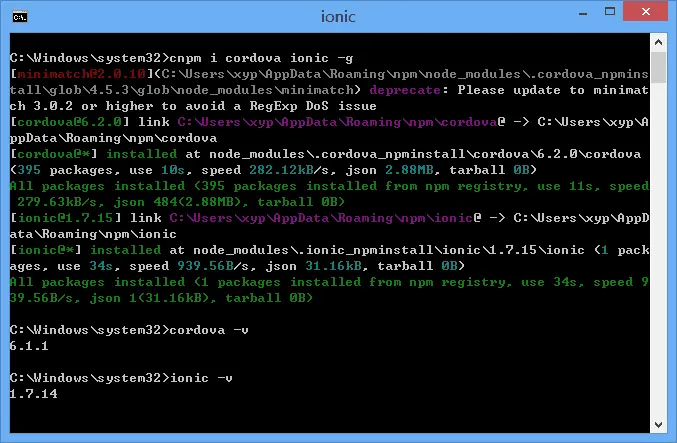This screenshot has width=677, height=443.
Task: Click the scrollbar down arrow
Action: pyautogui.click(x=658, y=424)
